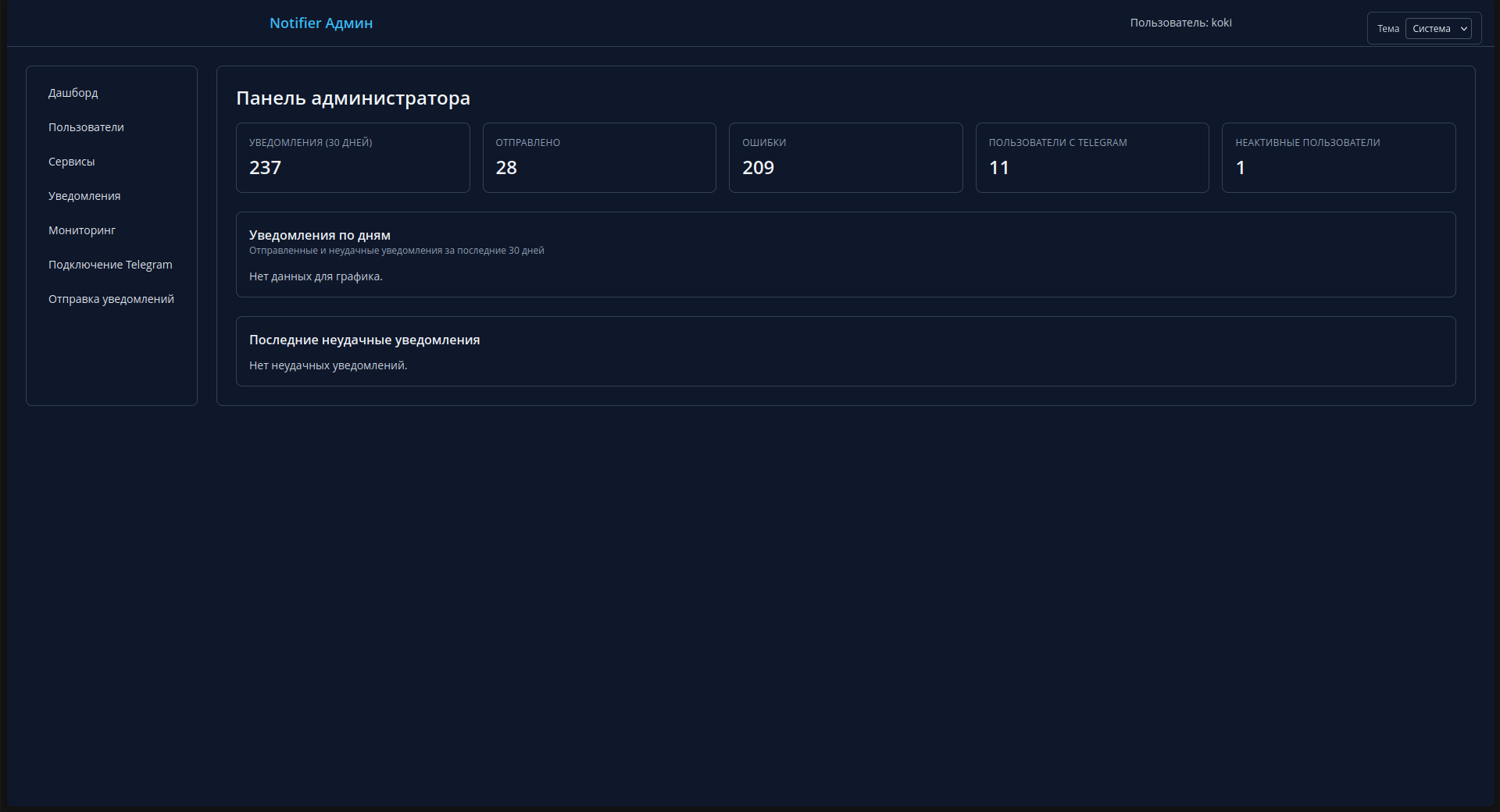Click the Пользователи с Telegram value 11
1500x812 pixels.
pos(999,168)
